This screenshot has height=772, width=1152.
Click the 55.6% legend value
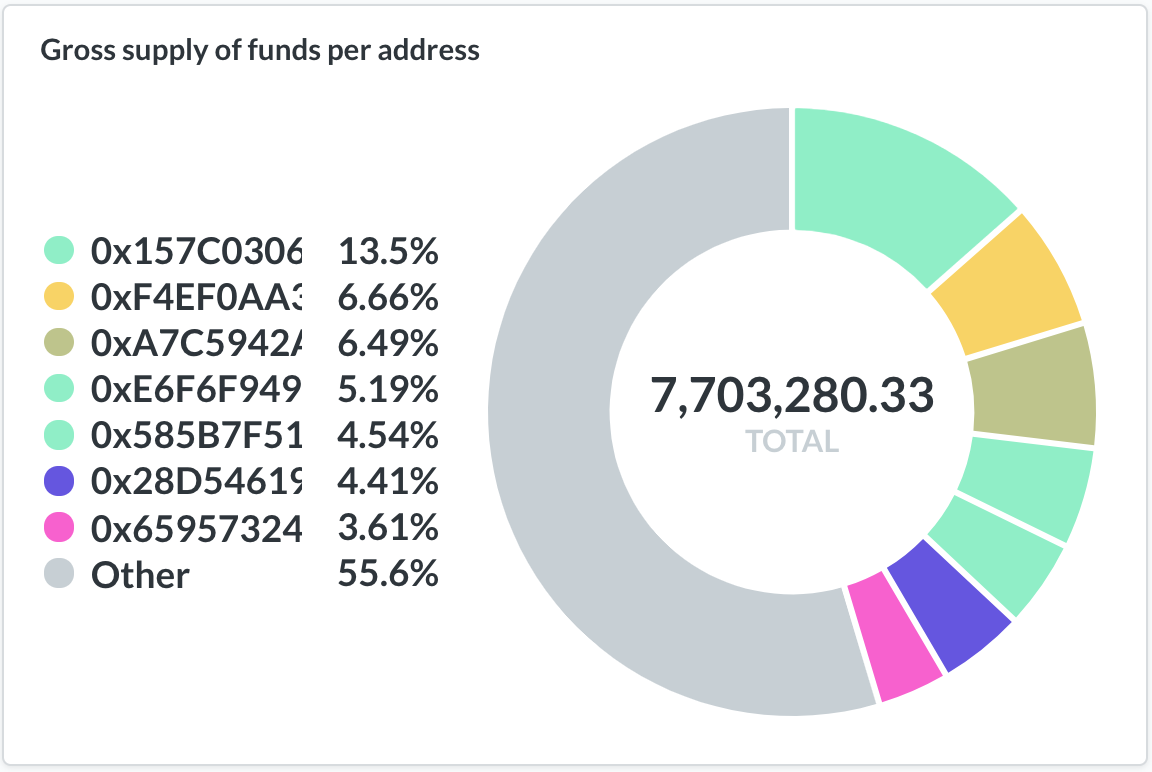coord(388,574)
